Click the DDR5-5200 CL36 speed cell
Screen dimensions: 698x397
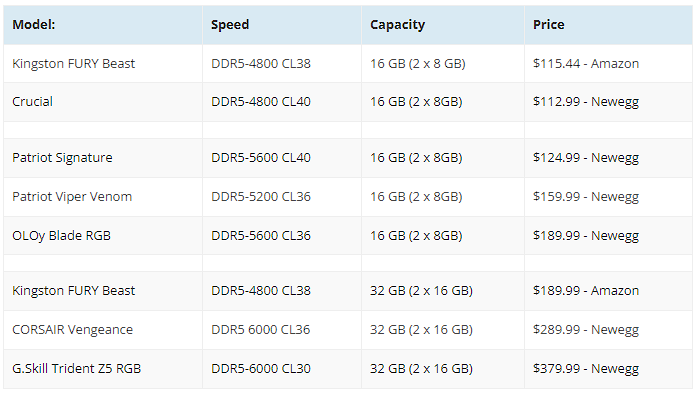click(x=282, y=197)
